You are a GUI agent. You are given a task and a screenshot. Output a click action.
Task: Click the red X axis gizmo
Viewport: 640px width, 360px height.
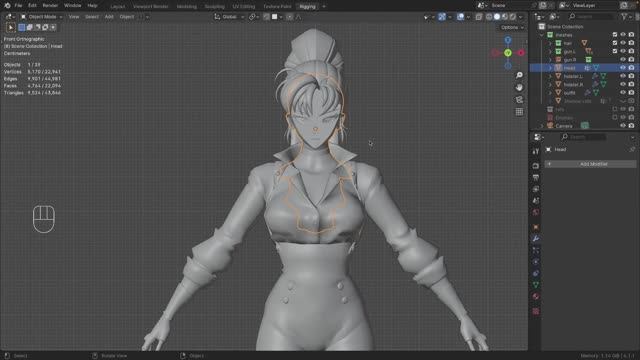click(x=521, y=53)
